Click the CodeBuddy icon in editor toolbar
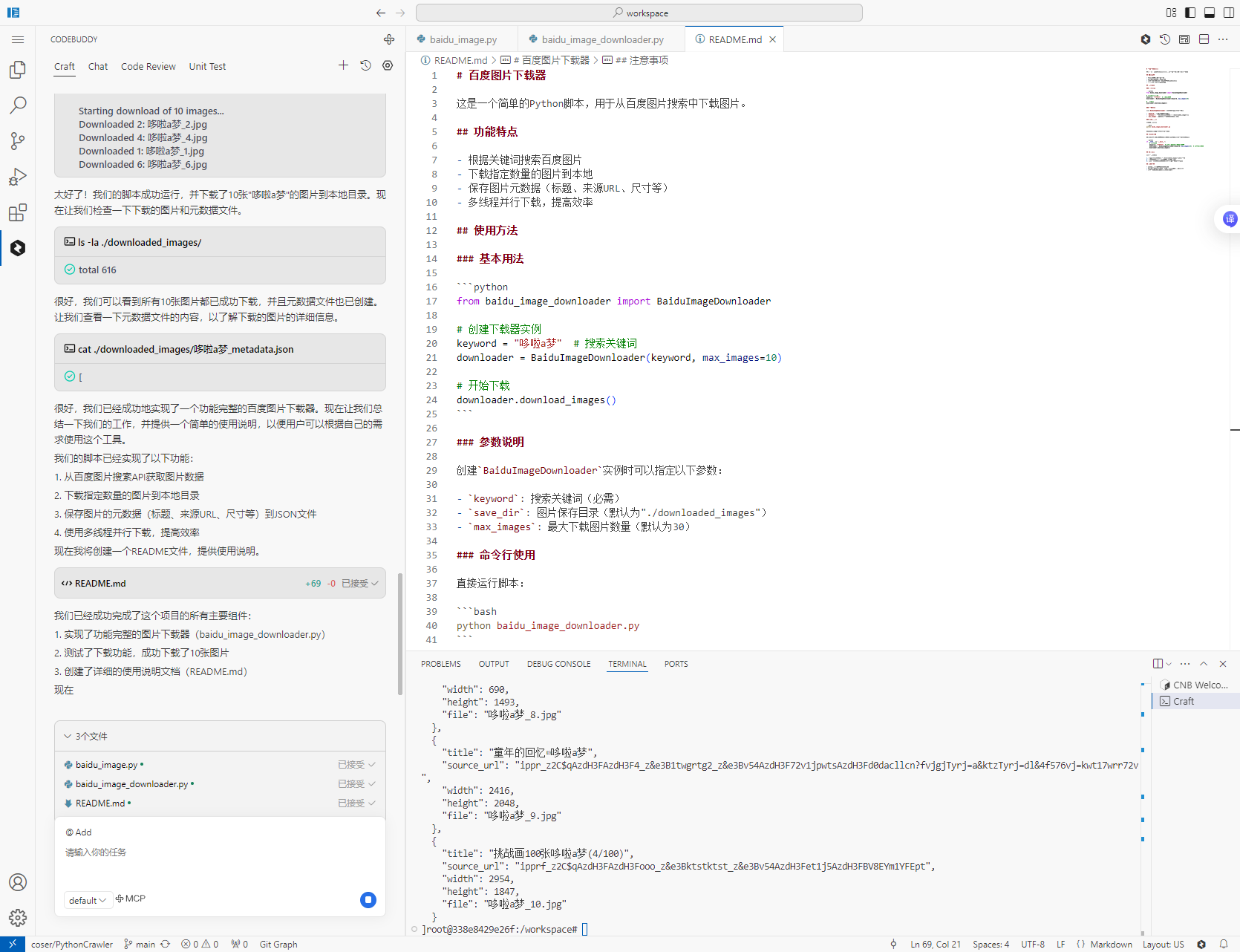The height and width of the screenshot is (952, 1240). coord(1146,39)
